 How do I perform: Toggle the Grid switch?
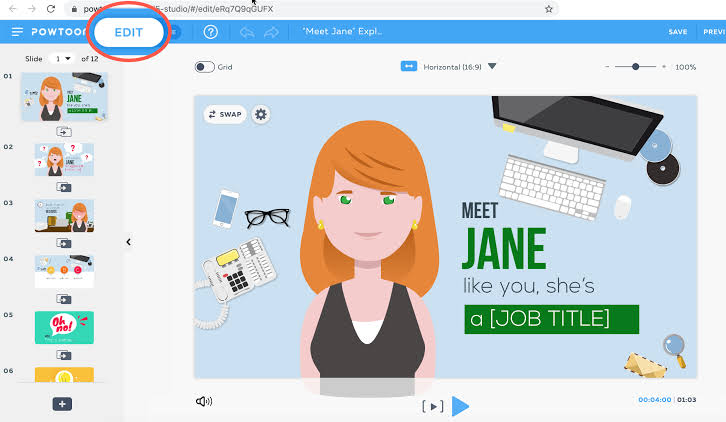(x=204, y=67)
